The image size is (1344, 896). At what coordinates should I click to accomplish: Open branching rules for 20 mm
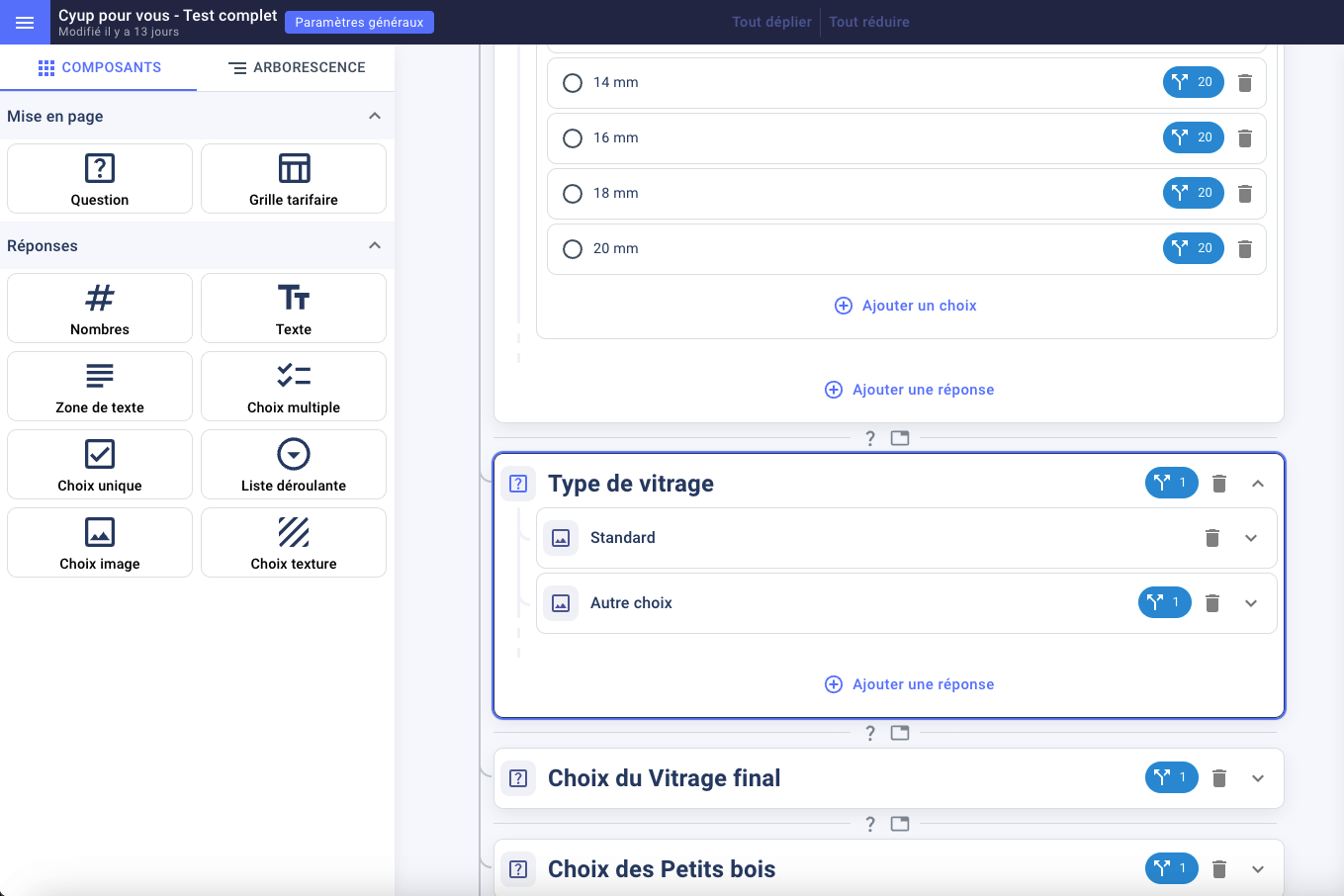pyautogui.click(x=1194, y=248)
